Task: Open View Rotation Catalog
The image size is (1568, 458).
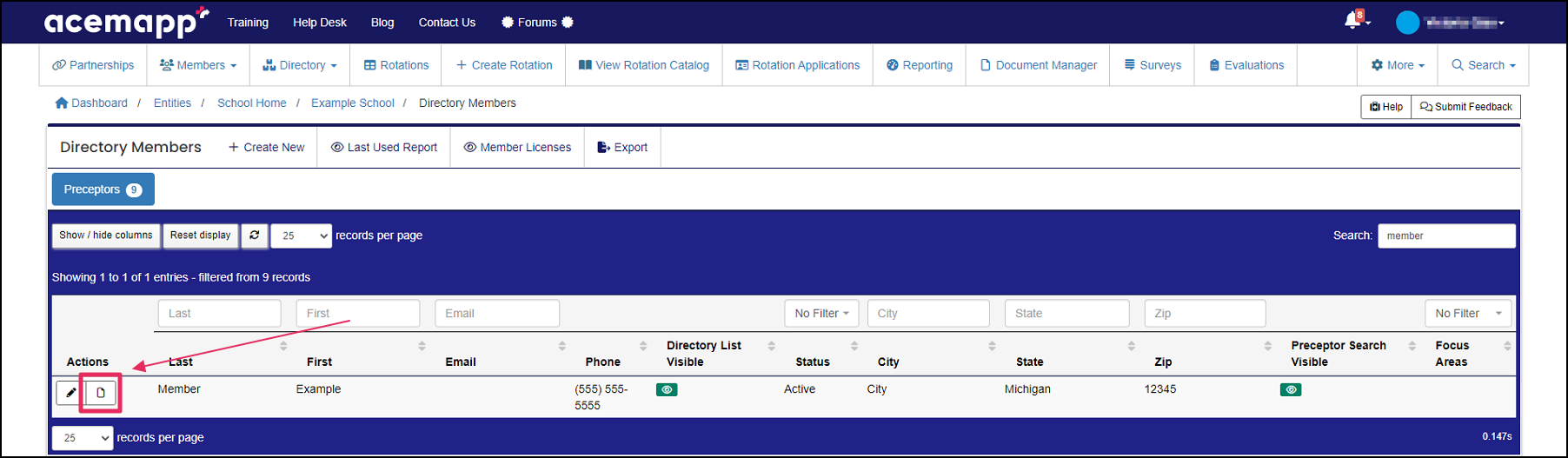Action: coord(644,65)
